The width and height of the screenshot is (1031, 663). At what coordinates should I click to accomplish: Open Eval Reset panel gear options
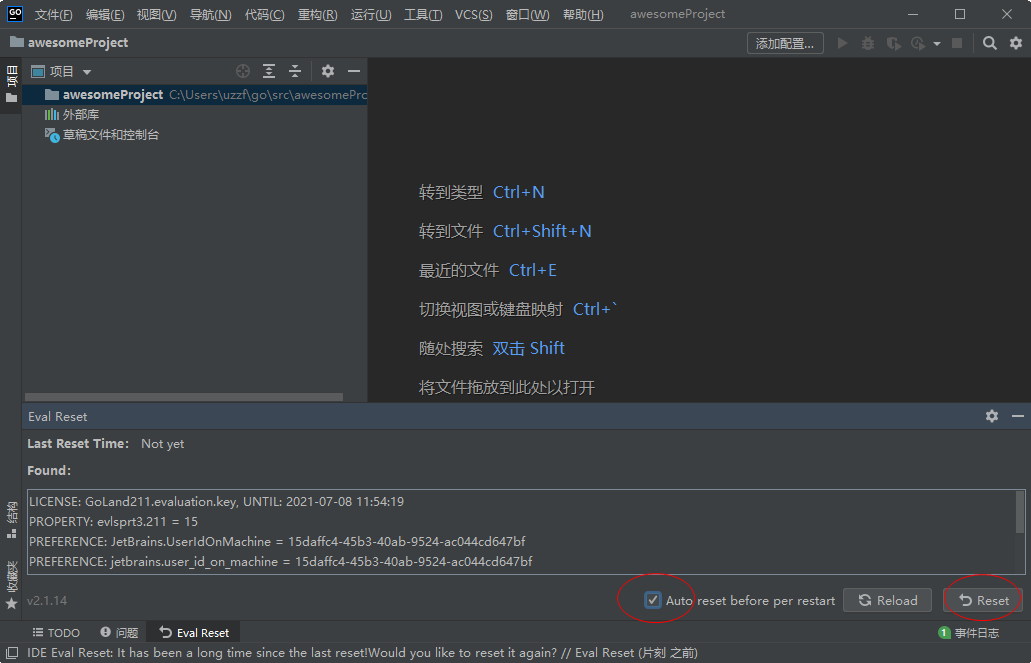click(992, 416)
